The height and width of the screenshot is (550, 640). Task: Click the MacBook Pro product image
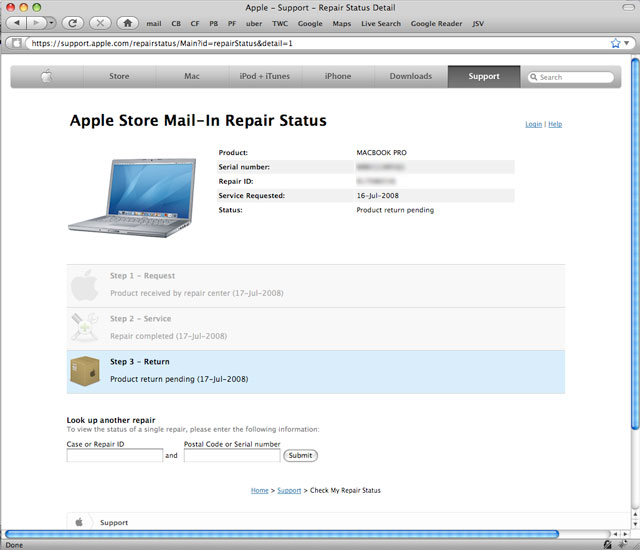pyautogui.click(x=133, y=197)
